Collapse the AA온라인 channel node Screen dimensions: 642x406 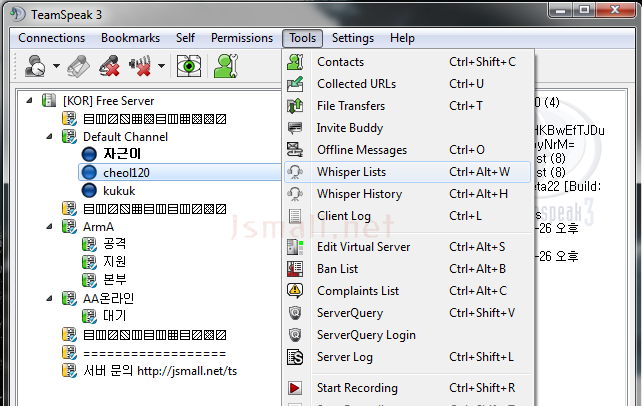coord(50,298)
